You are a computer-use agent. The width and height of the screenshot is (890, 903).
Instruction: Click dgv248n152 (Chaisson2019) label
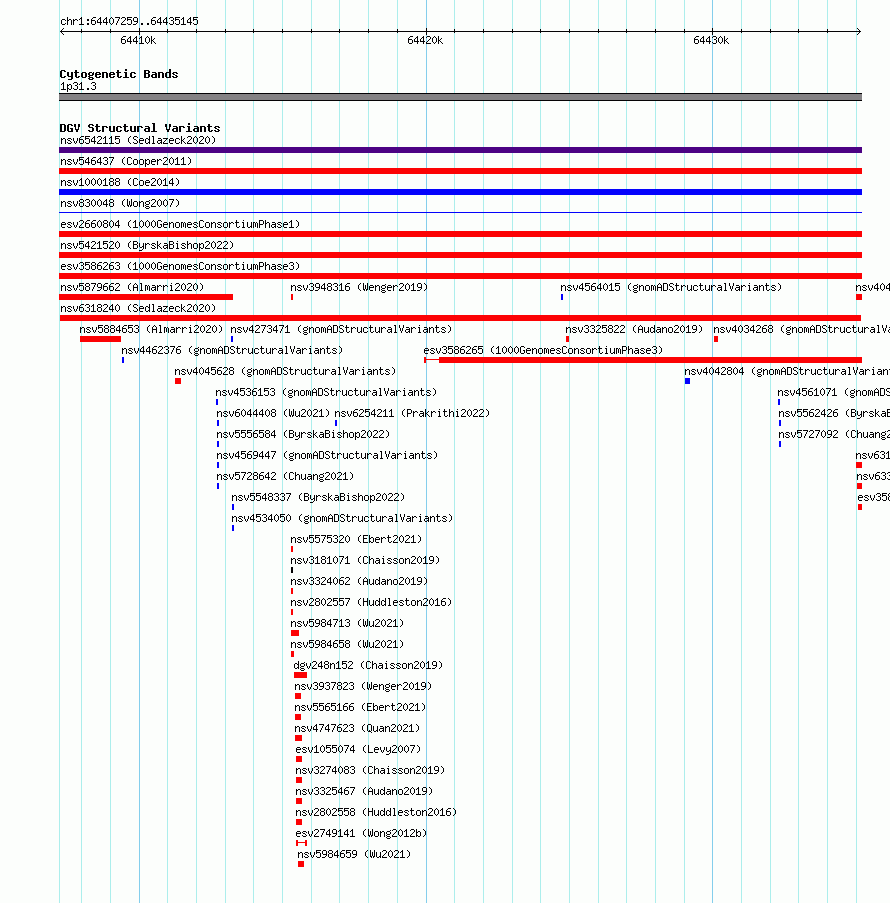368,666
